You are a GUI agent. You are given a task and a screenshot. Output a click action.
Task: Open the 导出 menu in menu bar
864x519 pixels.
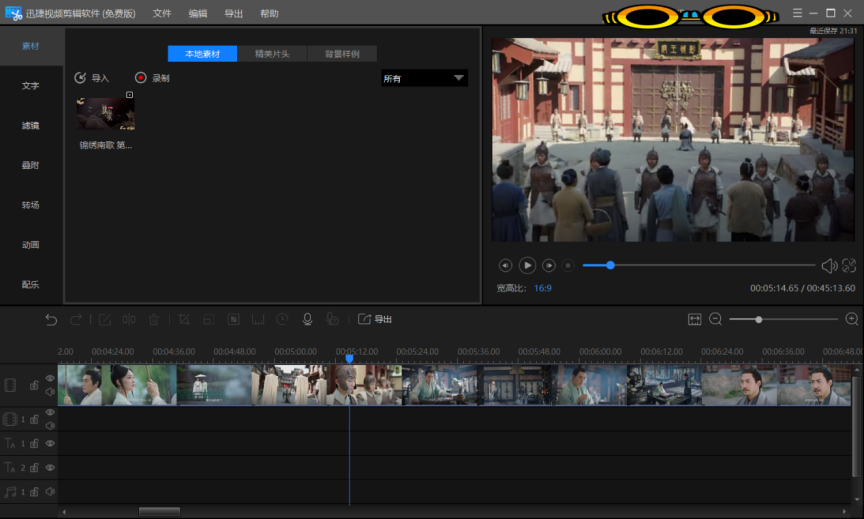234,13
